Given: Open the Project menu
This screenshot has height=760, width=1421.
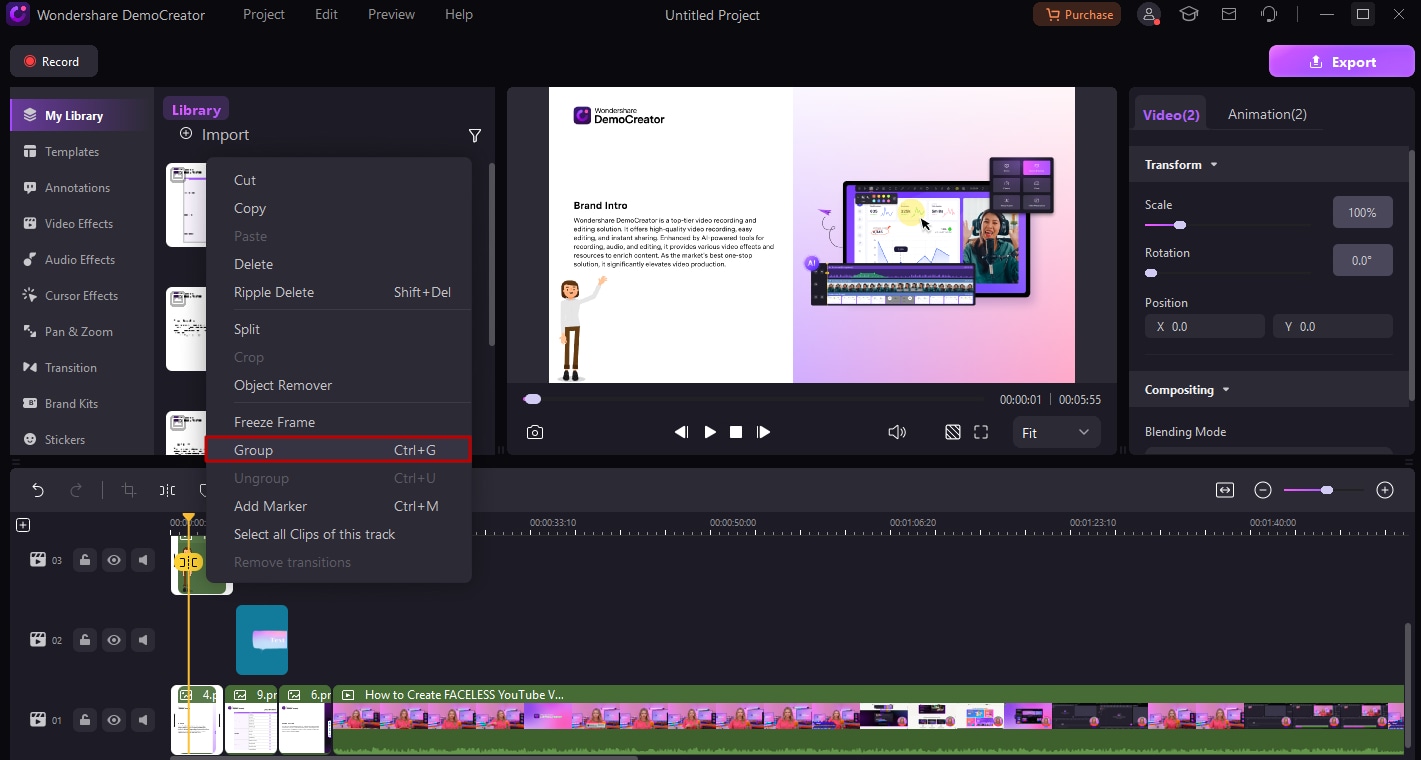Looking at the screenshot, I should pyautogui.click(x=263, y=15).
